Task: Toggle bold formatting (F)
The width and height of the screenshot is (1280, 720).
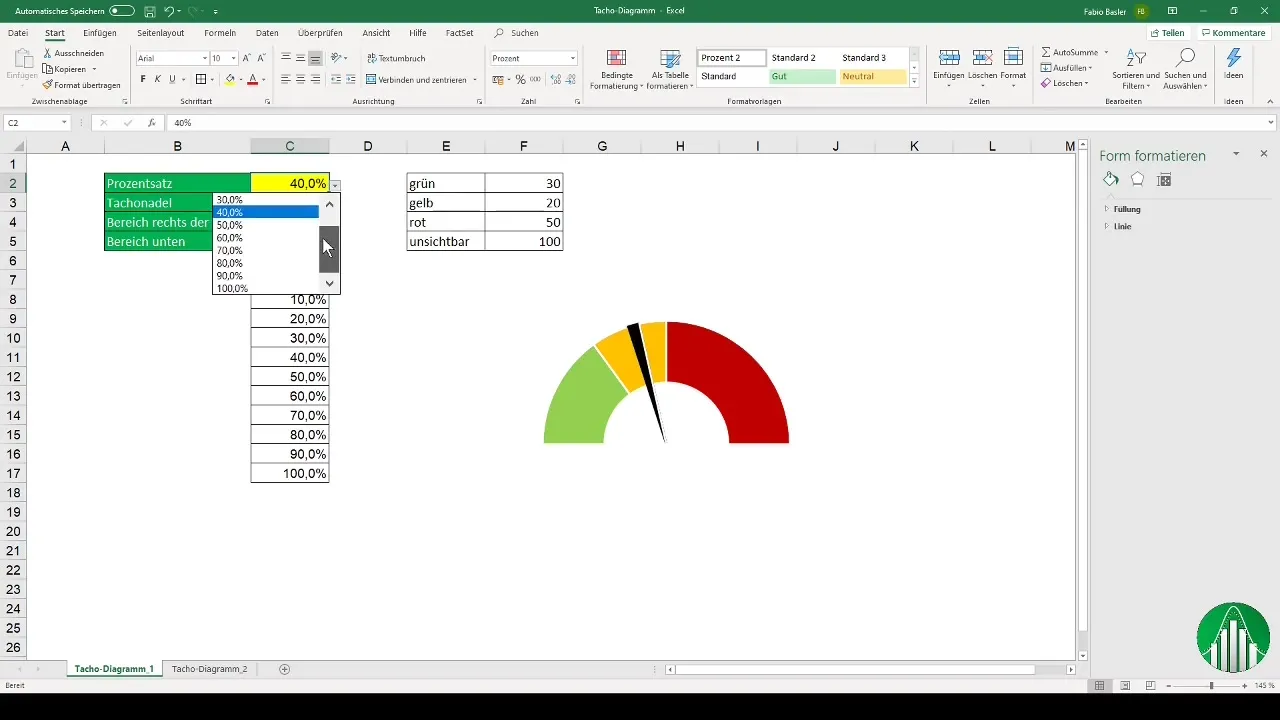Action: 142,79
